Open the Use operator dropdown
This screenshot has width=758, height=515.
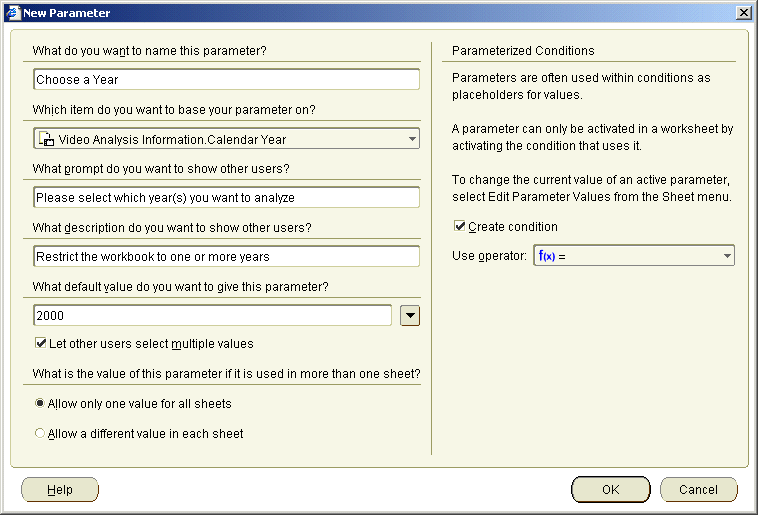pos(634,255)
